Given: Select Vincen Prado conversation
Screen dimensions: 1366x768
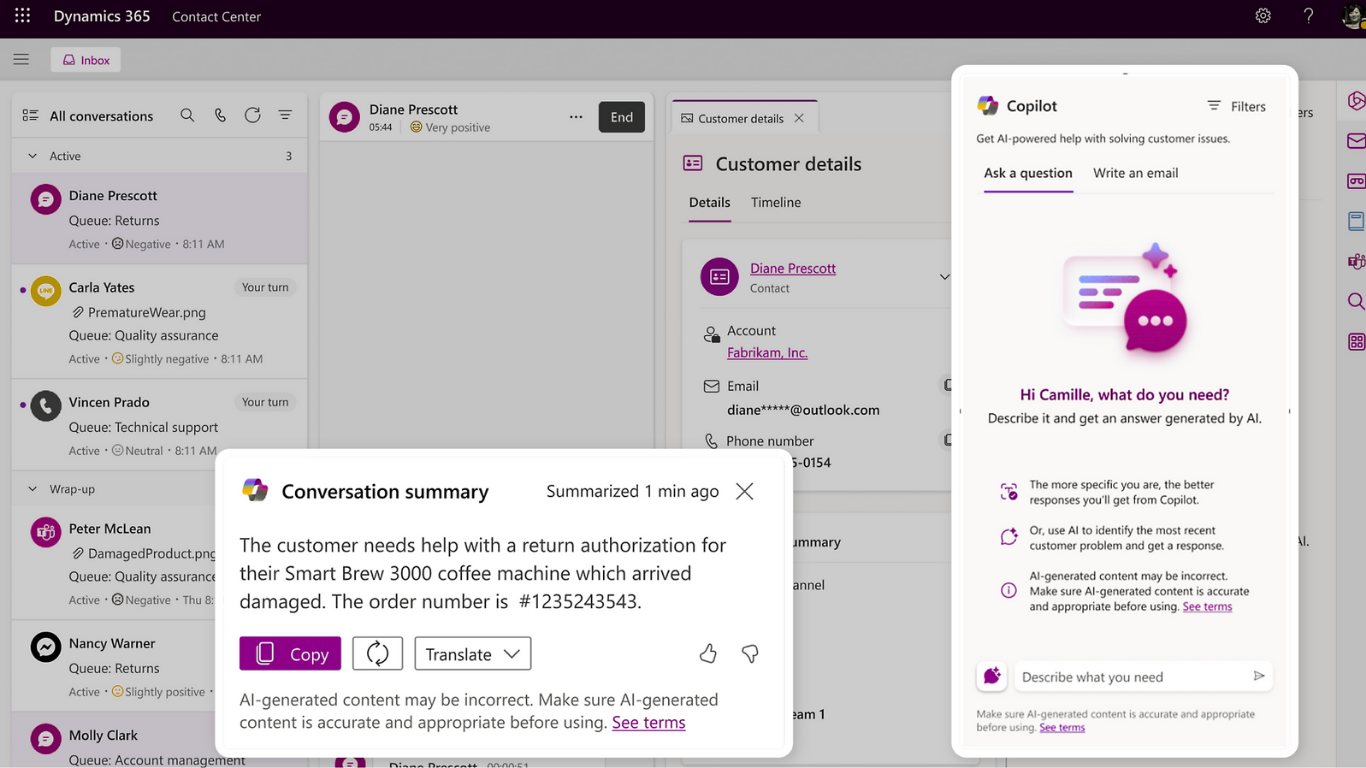Looking at the screenshot, I should (x=160, y=425).
